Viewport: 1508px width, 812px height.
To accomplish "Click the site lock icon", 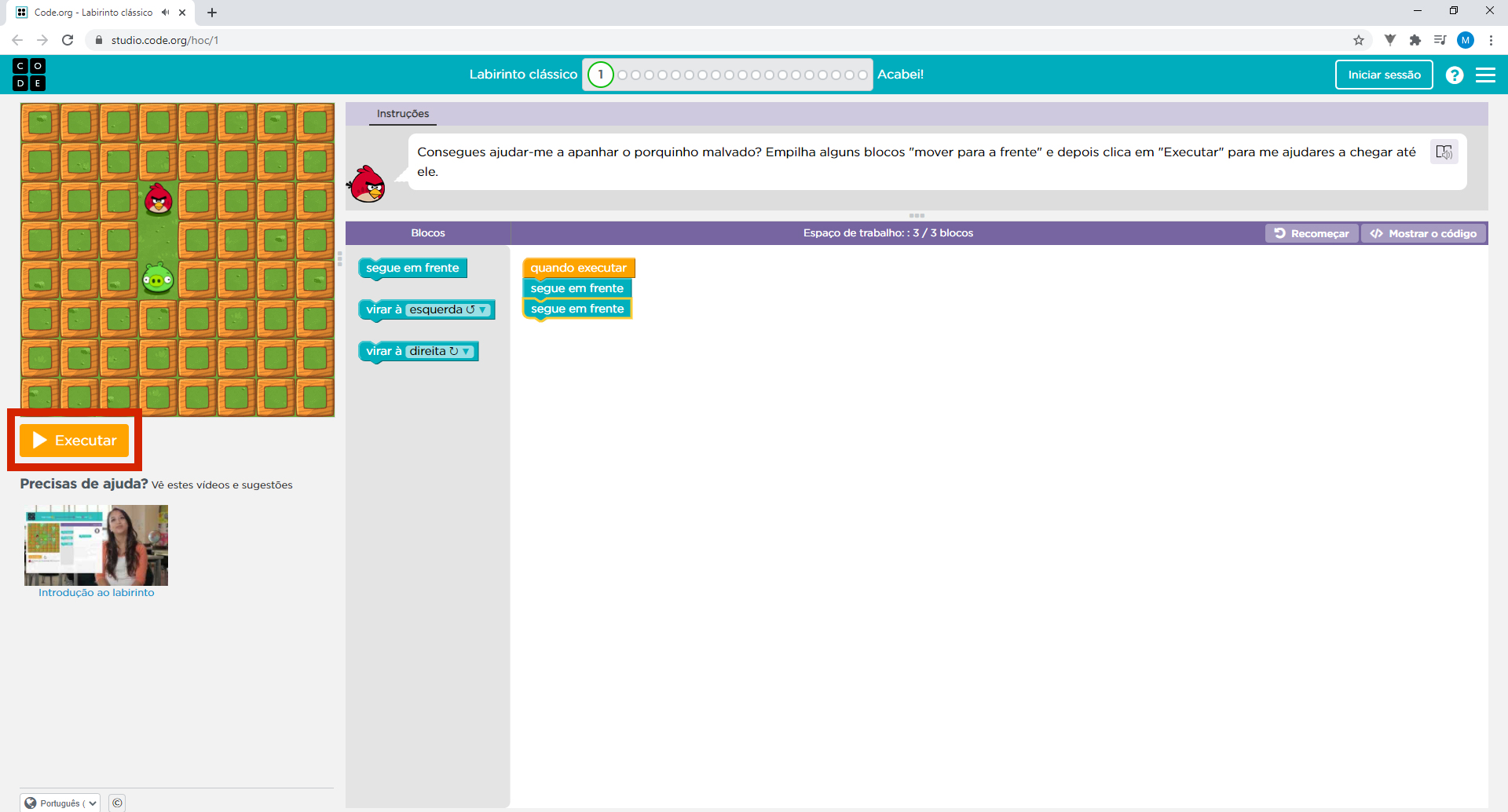I will [99, 40].
